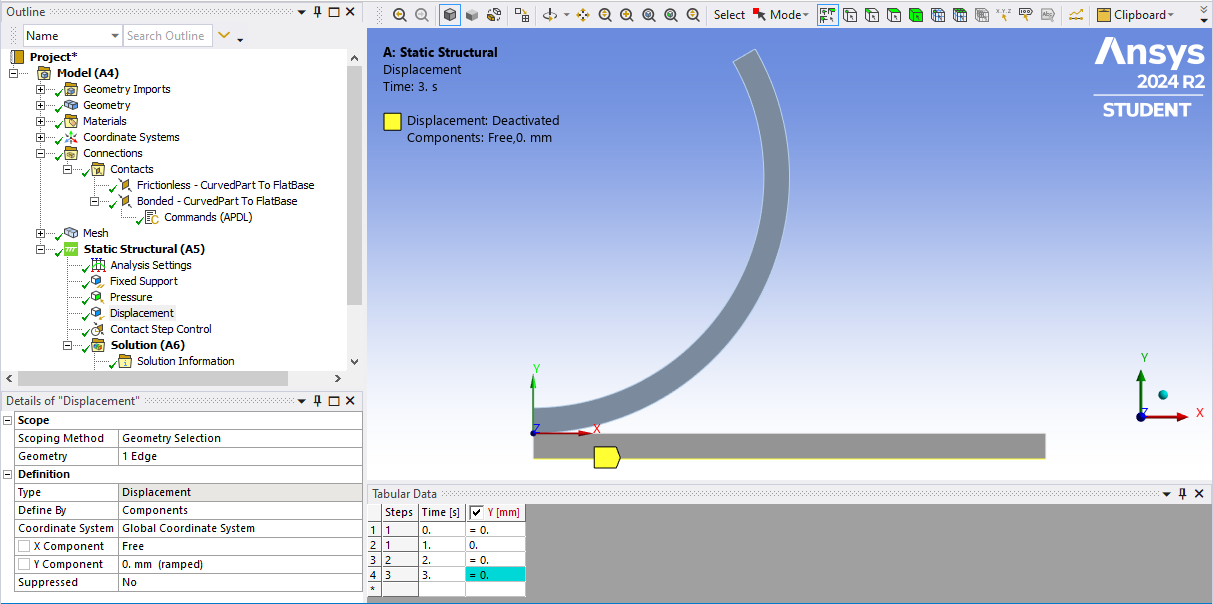Select the Pressure load in the tree

[131, 297]
